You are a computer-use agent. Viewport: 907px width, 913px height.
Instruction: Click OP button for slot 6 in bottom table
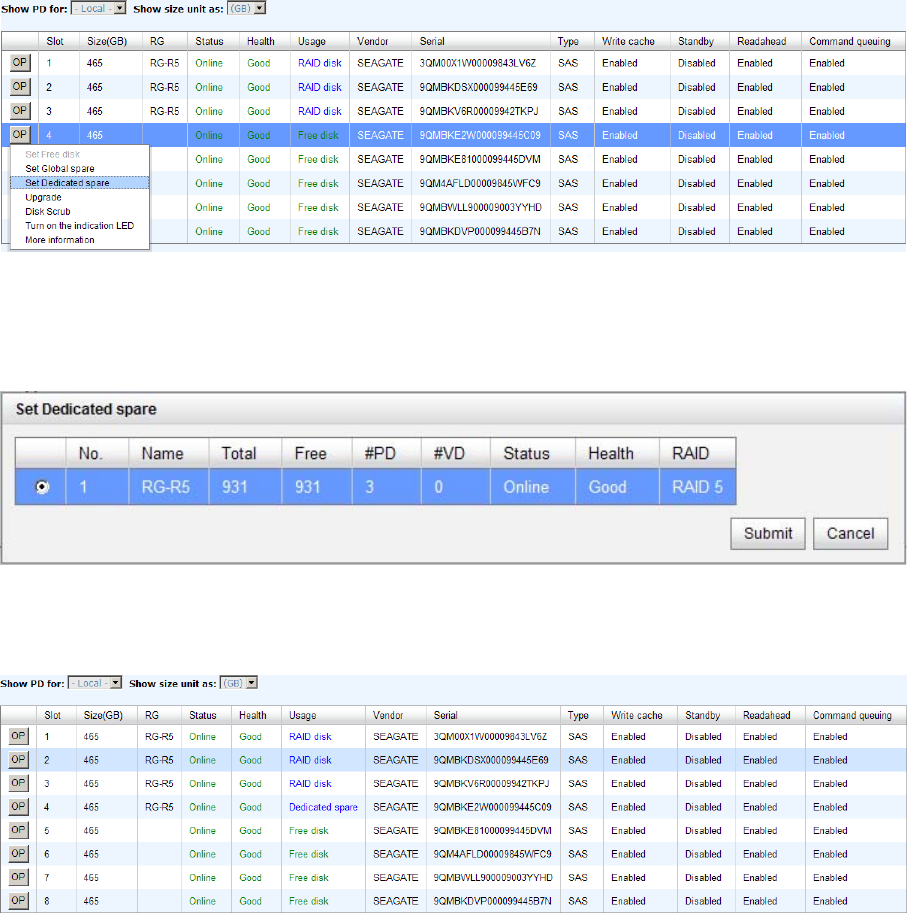[20, 854]
